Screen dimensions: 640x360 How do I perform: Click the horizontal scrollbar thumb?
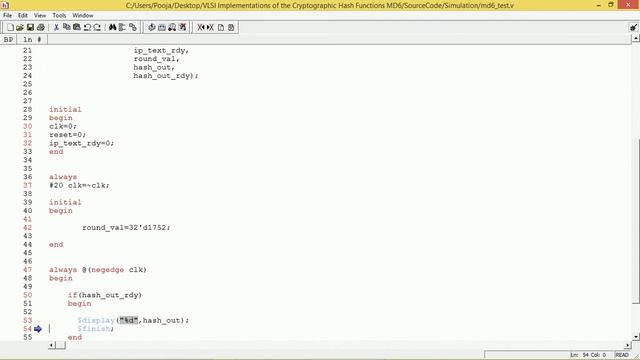point(60,345)
